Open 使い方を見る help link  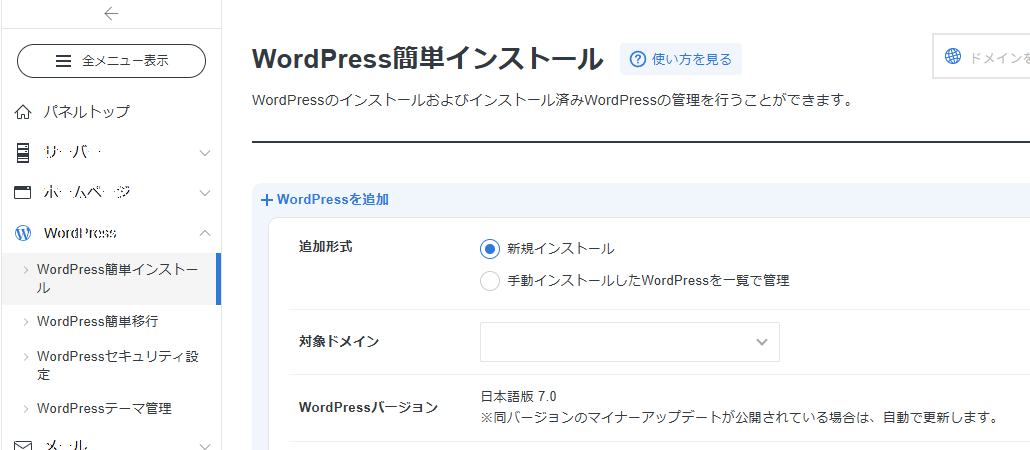tap(681, 59)
